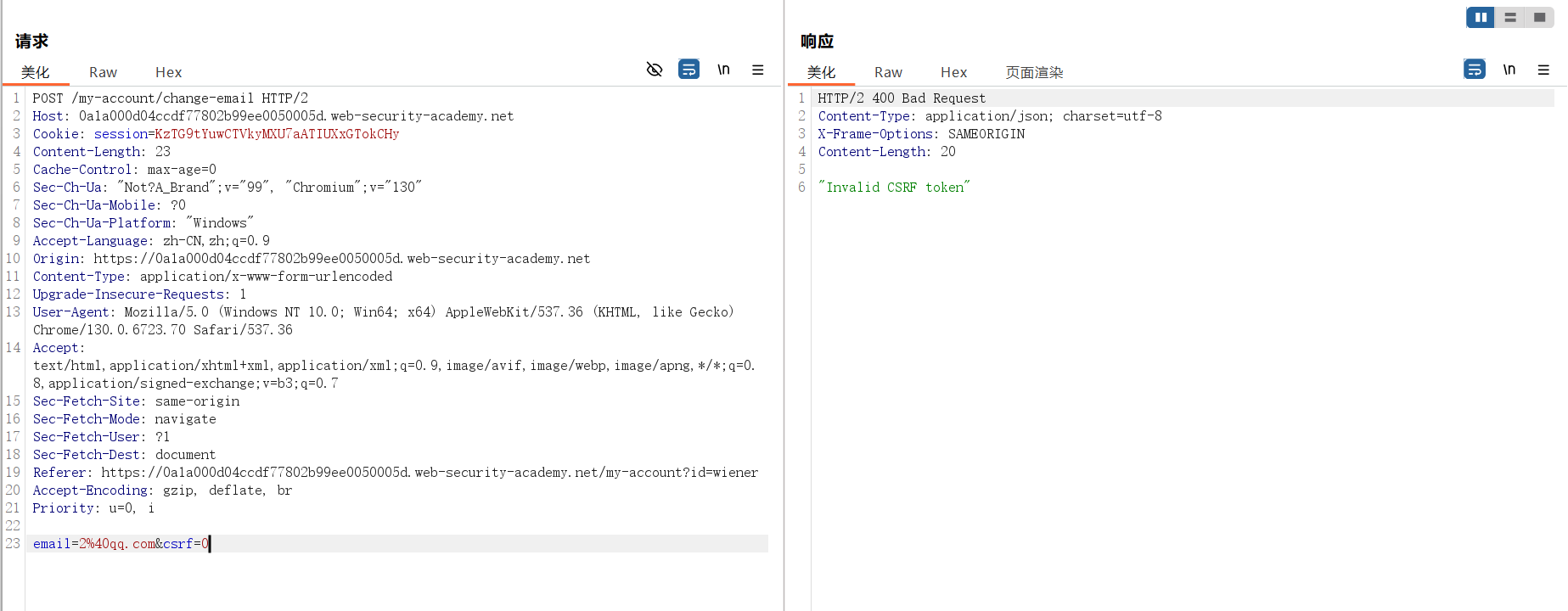Viewport: 1568px width, 611px height.
Task: Toggle hide-intercepted-headers eye icon in request pane
Action: (x=654, y=70)
